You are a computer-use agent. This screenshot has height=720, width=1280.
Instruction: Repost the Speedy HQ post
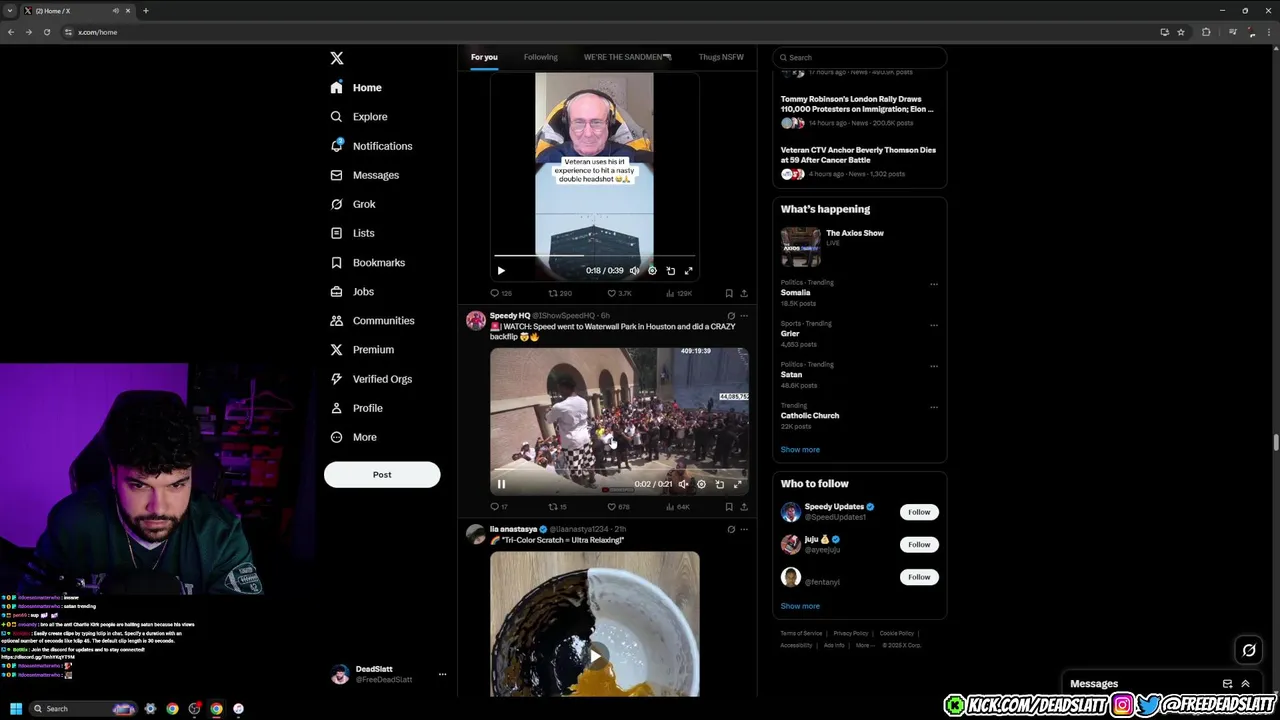[x=558, y=507]
